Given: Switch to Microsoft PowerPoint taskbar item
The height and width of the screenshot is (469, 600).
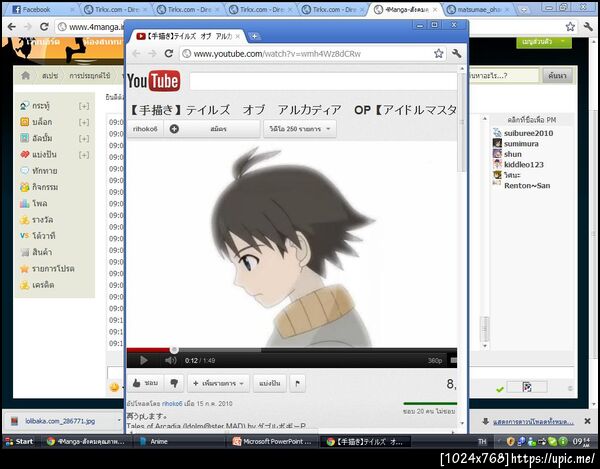Looking at the screenshot, I should pyautogui.click(x=274, y=441).
